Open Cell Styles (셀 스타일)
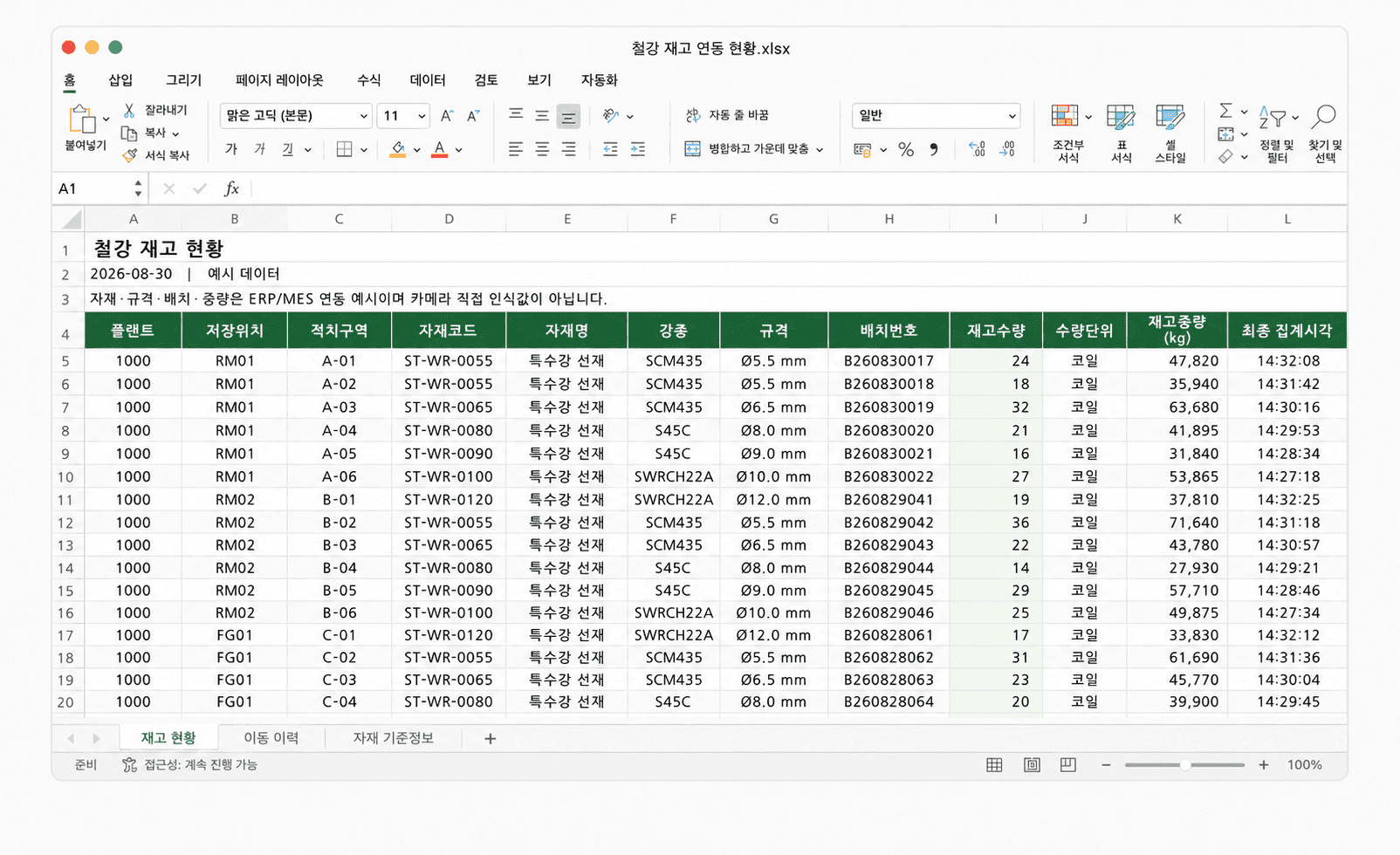 (1170, 133)
